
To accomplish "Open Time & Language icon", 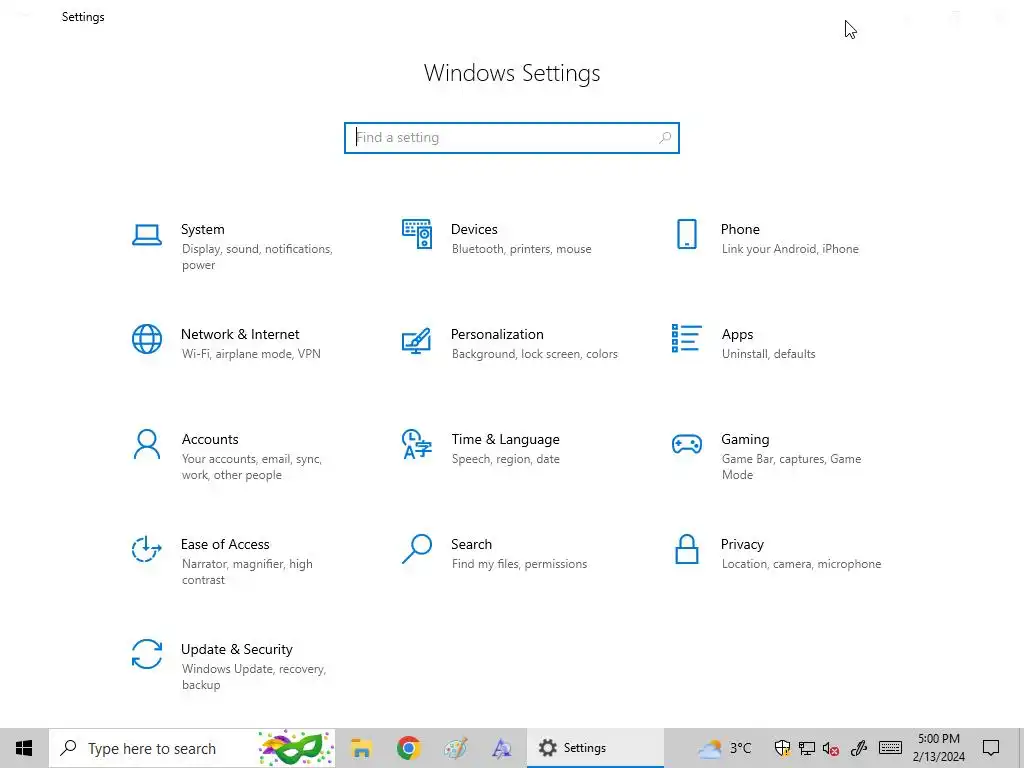I will click(417, 444).
